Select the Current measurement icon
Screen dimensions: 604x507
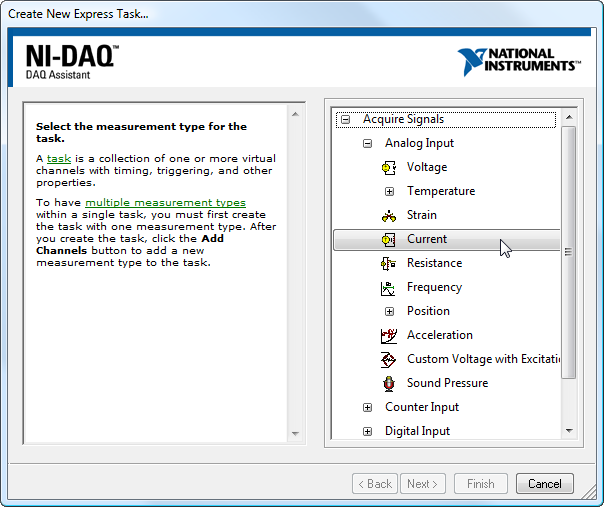pos(389,239)
